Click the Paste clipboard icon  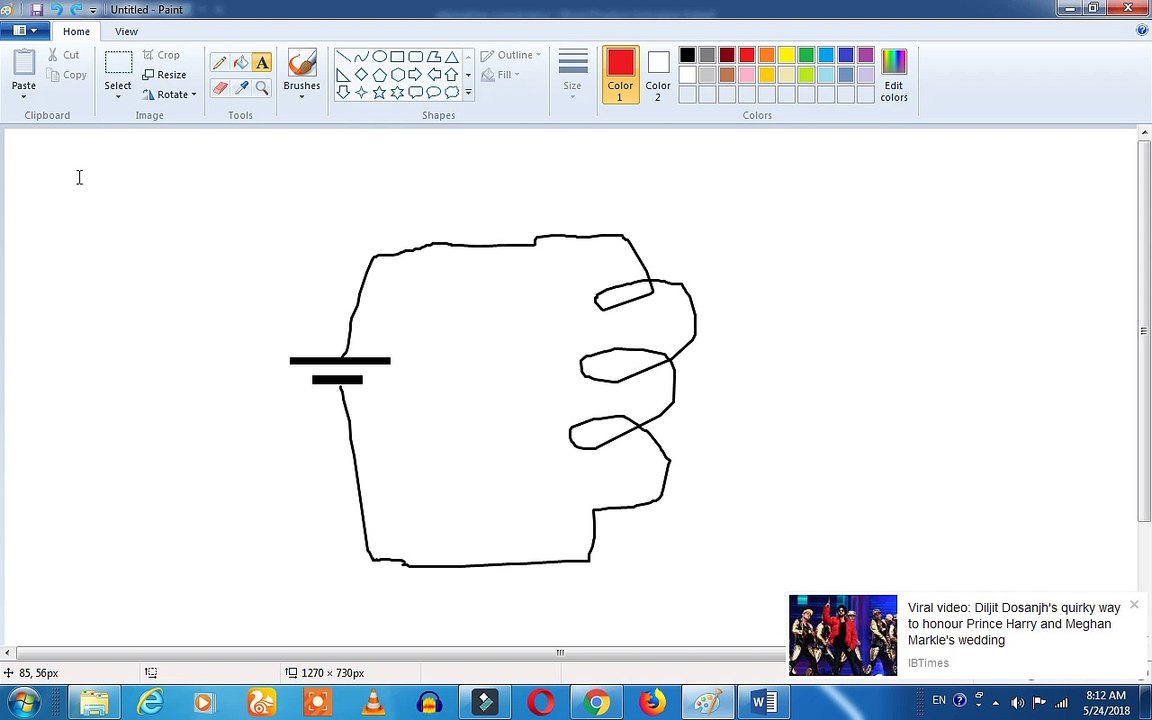click(x=24, y=62)
